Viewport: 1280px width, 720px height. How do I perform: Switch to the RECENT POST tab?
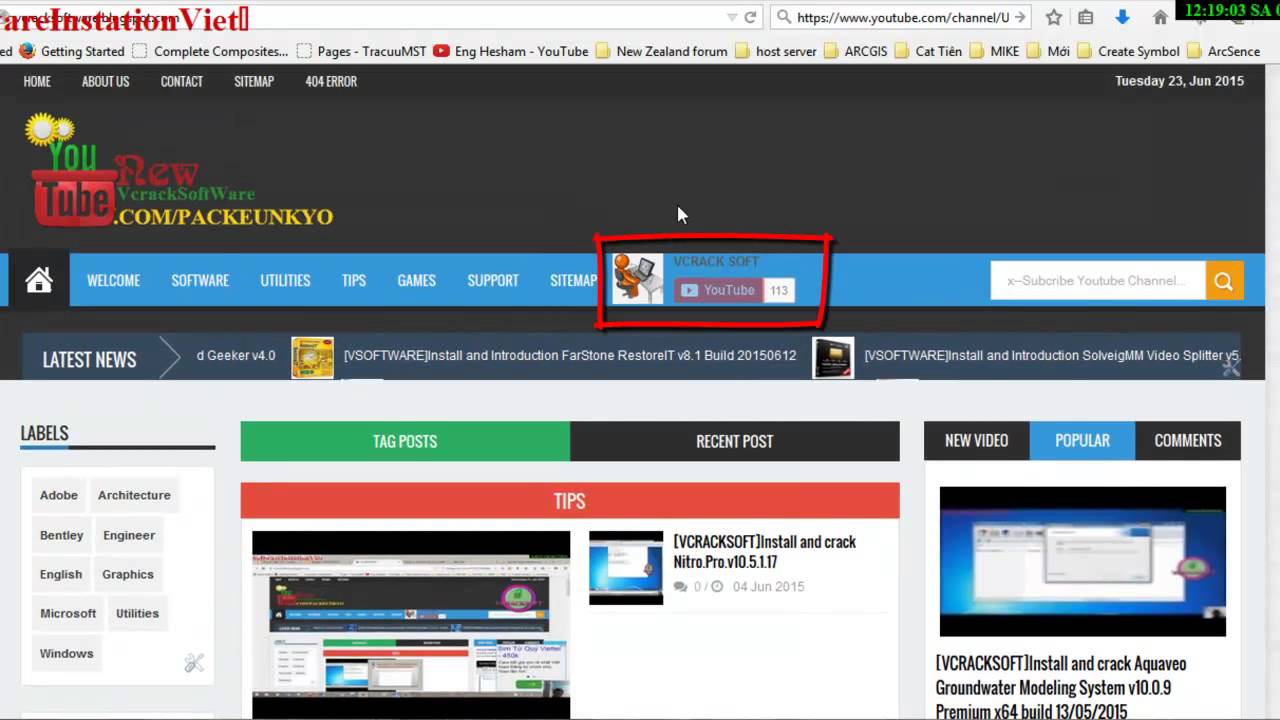[735, 441]
